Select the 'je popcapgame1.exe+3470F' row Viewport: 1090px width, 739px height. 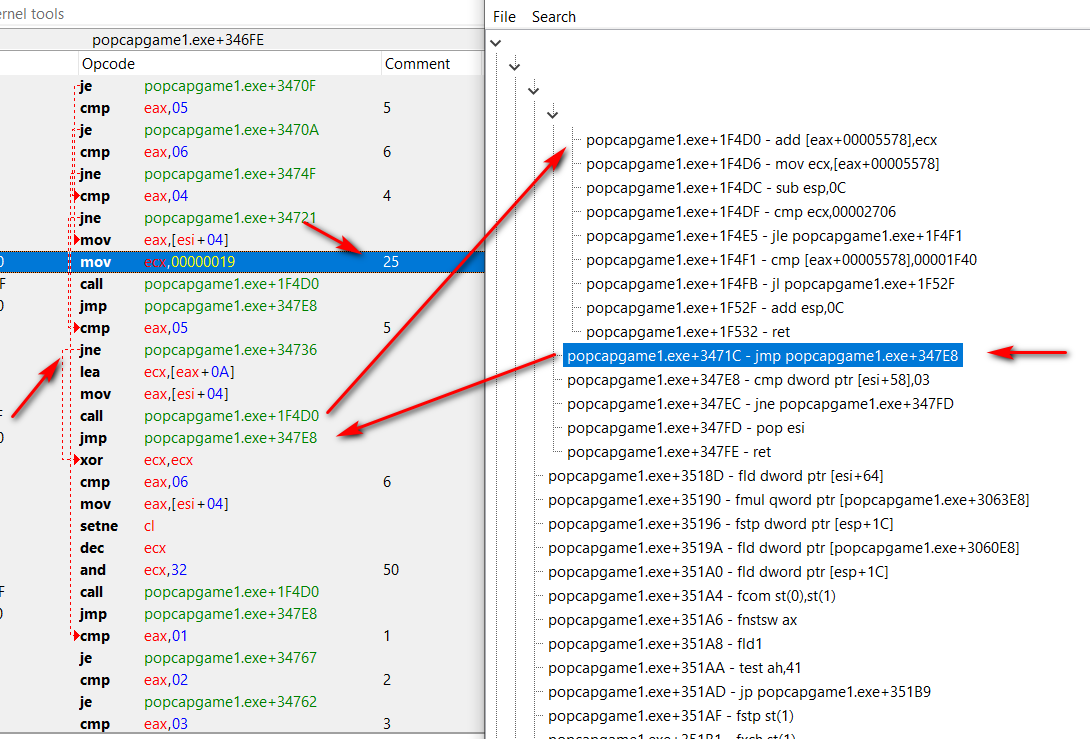242,86
